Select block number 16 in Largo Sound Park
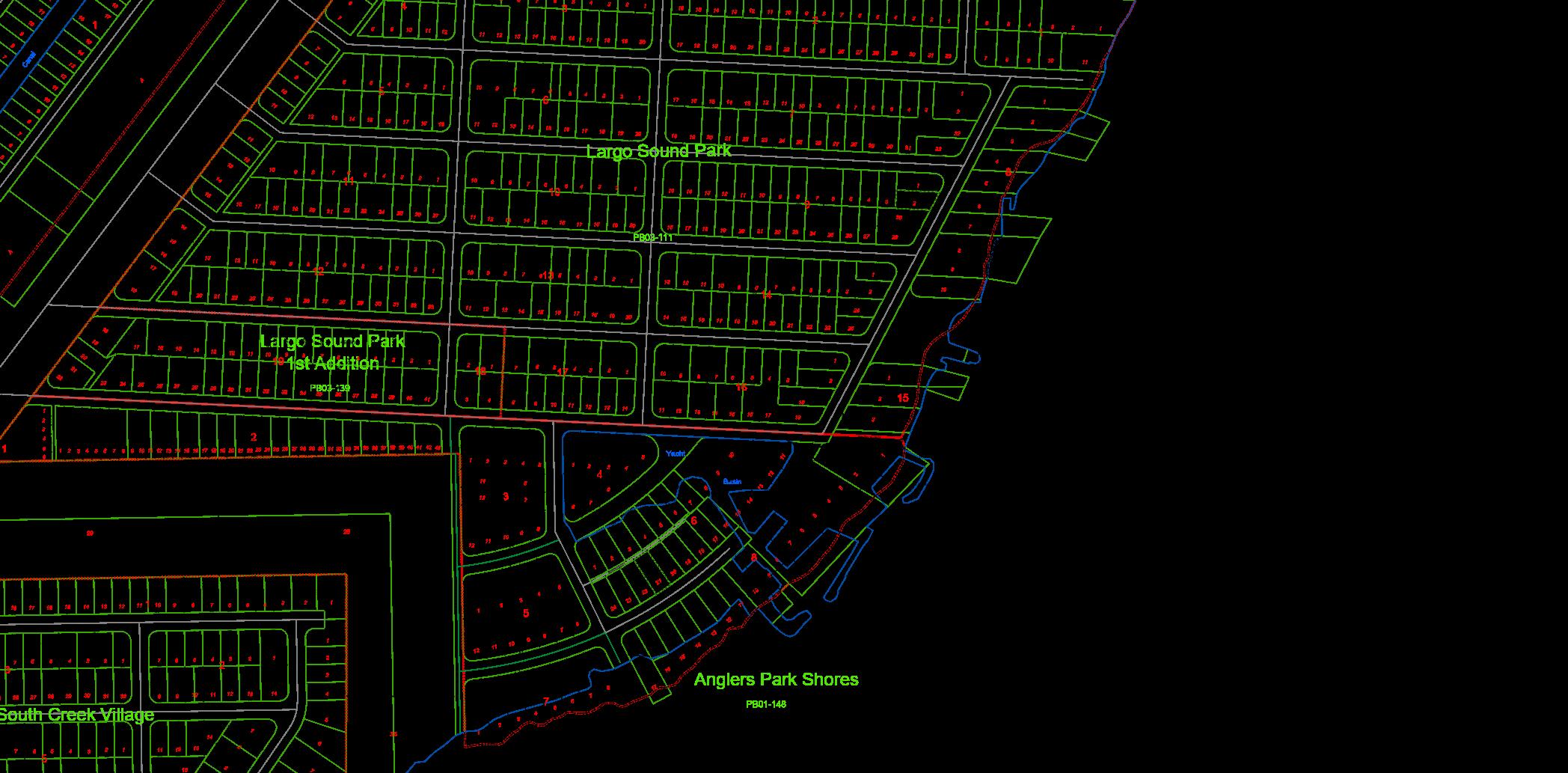 pyautogui.click(x=741, y=387)
